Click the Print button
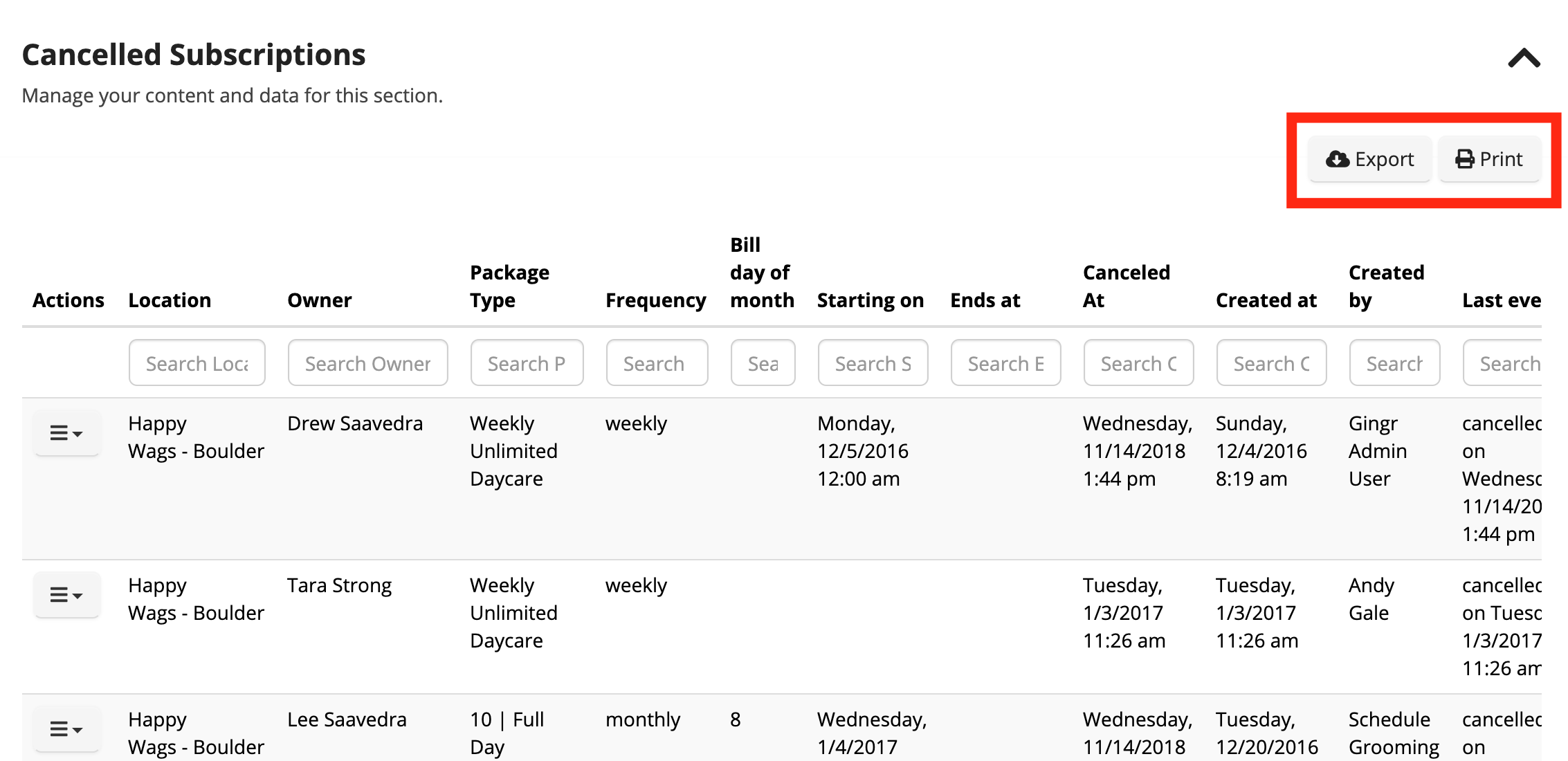The width and height of the screenshot is (1568, 761). pos(1488,158)
